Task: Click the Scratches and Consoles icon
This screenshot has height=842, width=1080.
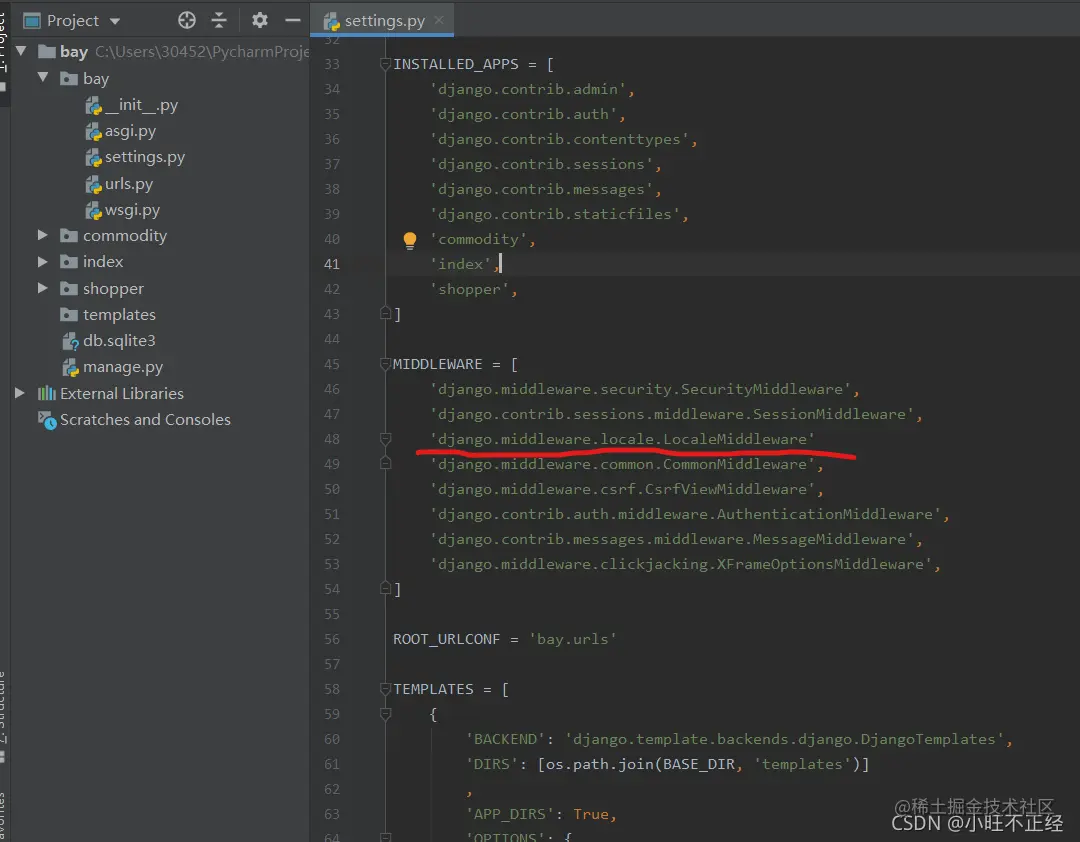Action: pos(47,420)
